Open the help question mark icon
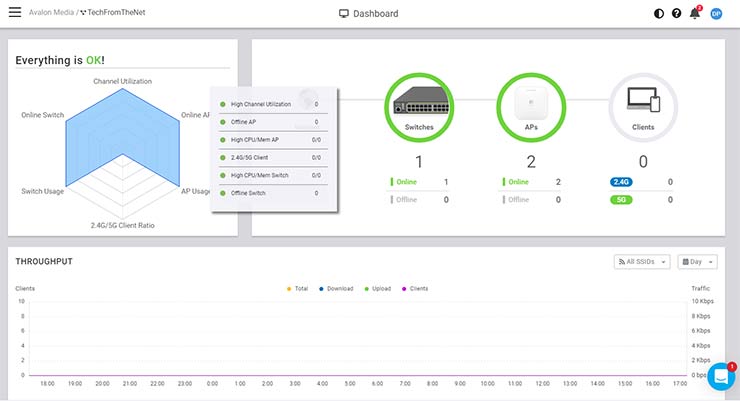740x401 pixels. [676, 14]
